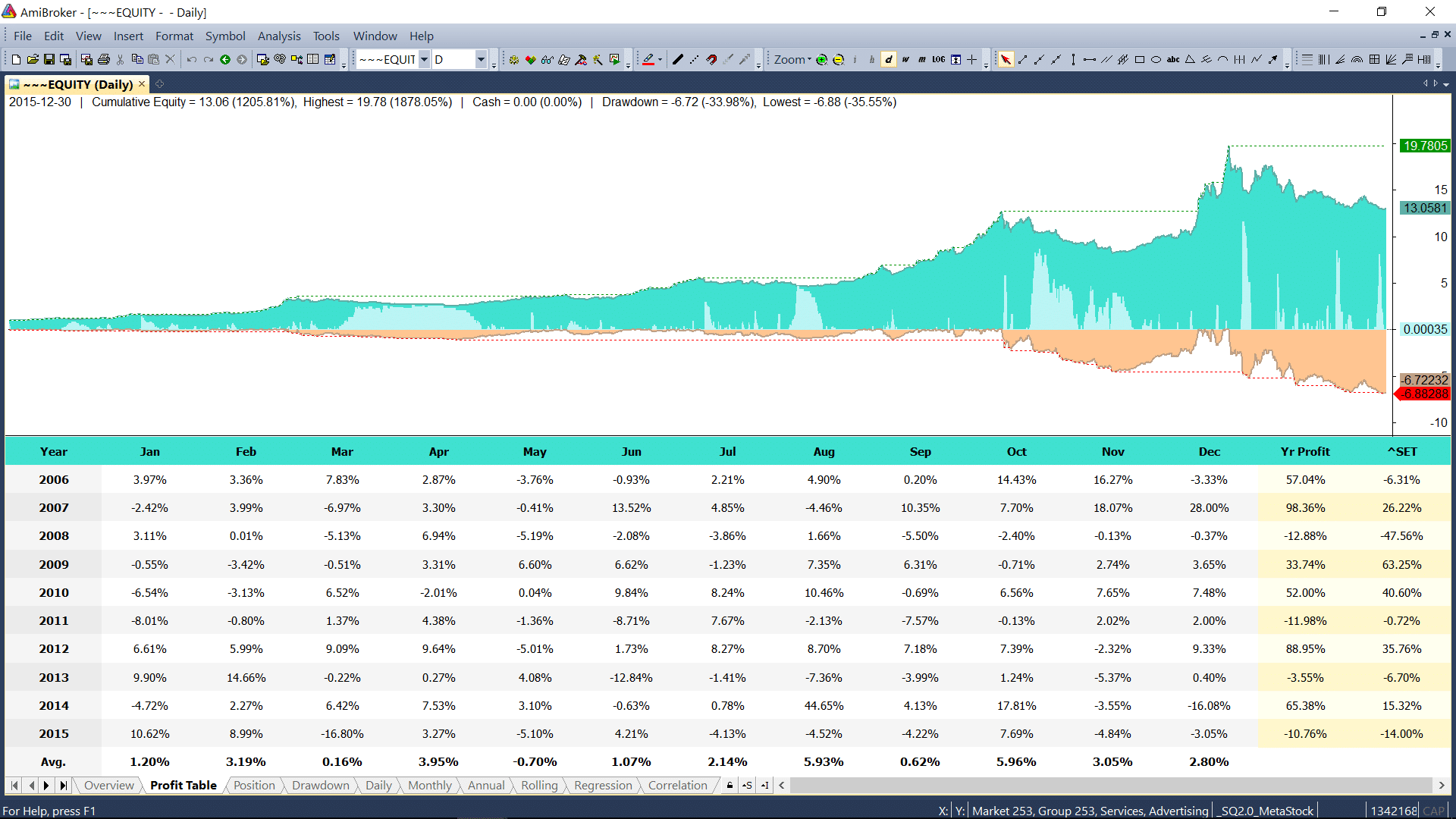Select the ellipse drawing tool
The image size is (1456, 819).
pyautogui.click(x=1156, y=60)
